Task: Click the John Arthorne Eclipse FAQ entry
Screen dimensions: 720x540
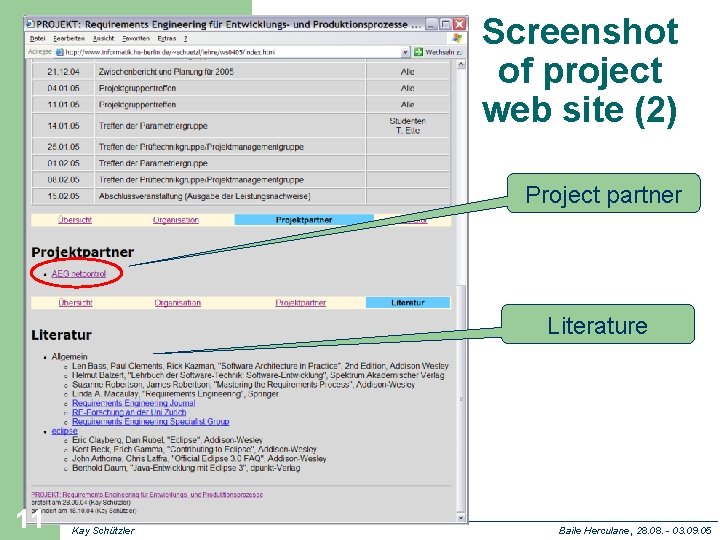Action: 199,458
